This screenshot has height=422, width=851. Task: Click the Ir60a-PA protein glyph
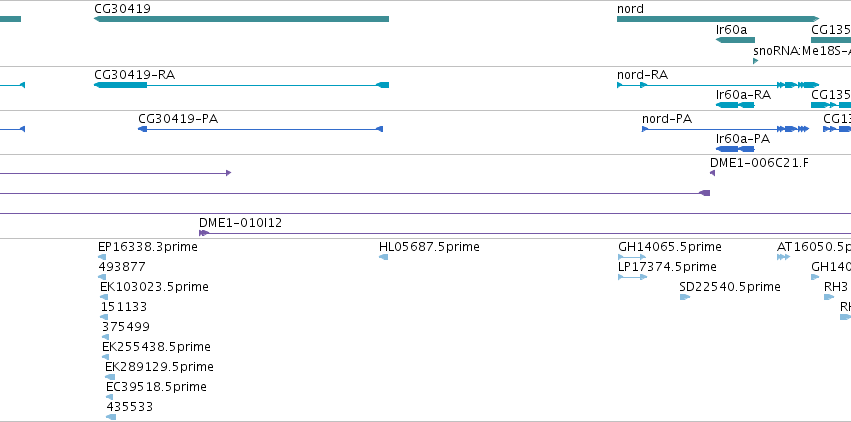pos(735,149)
